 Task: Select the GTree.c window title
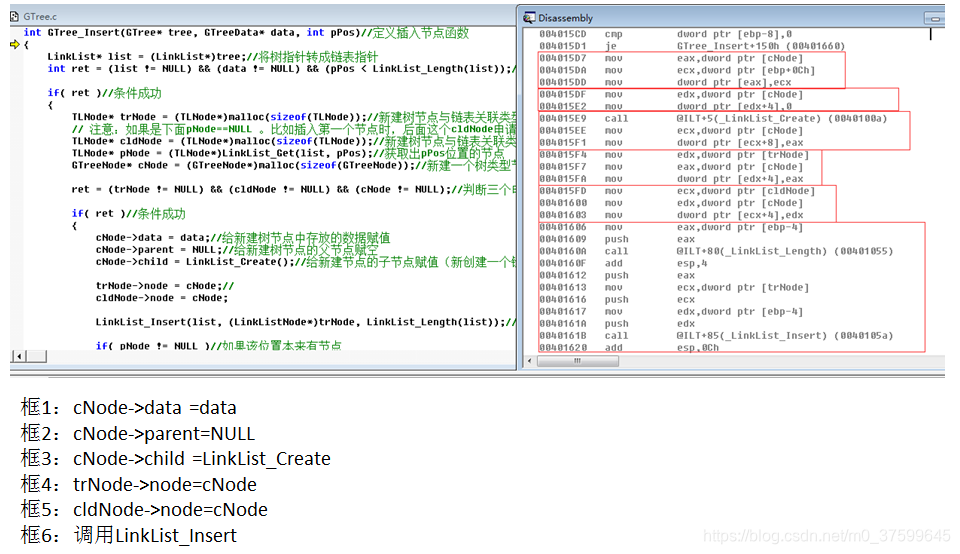pyautogui.click(x=40, y=17)
